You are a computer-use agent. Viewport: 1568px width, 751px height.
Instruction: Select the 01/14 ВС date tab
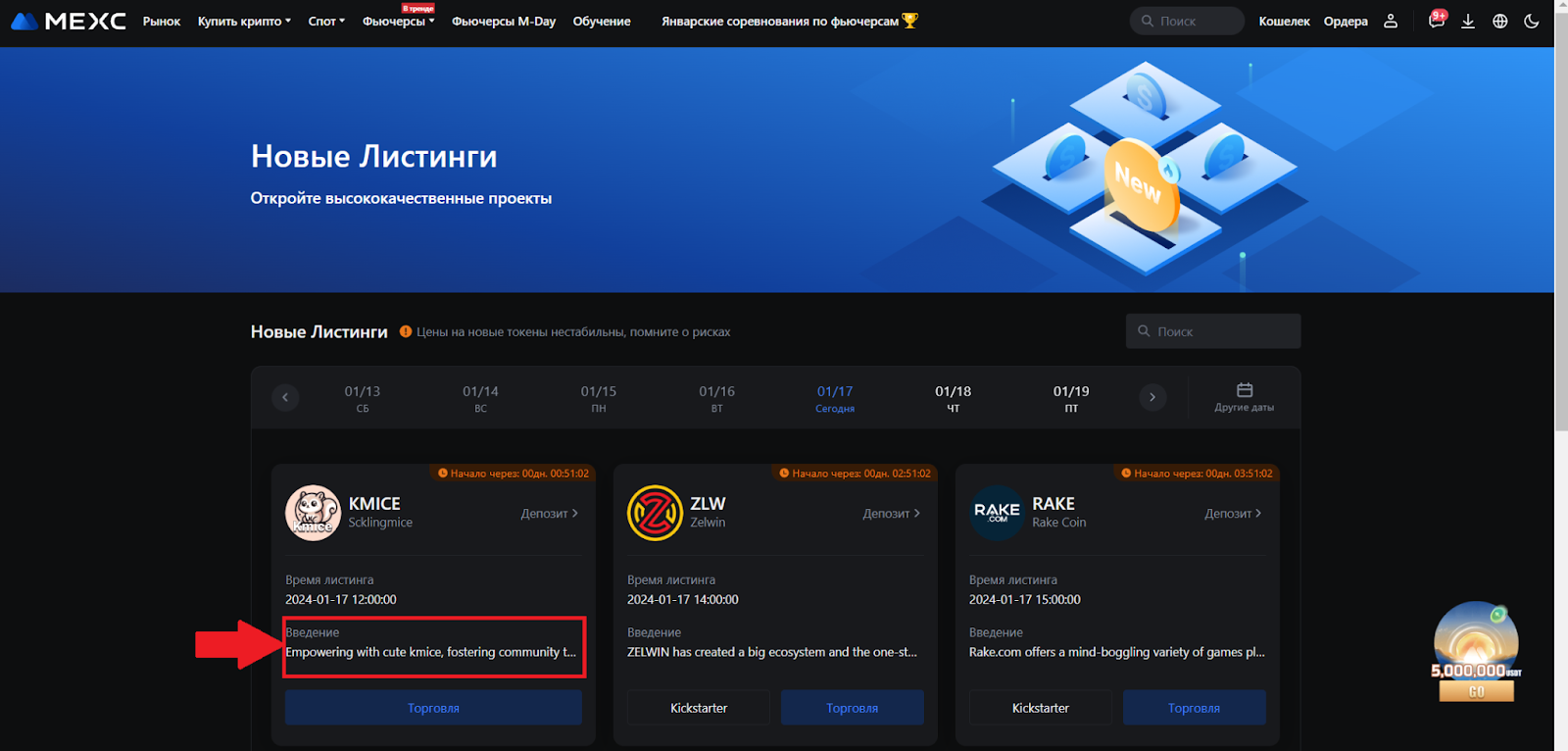click(480, 398)
